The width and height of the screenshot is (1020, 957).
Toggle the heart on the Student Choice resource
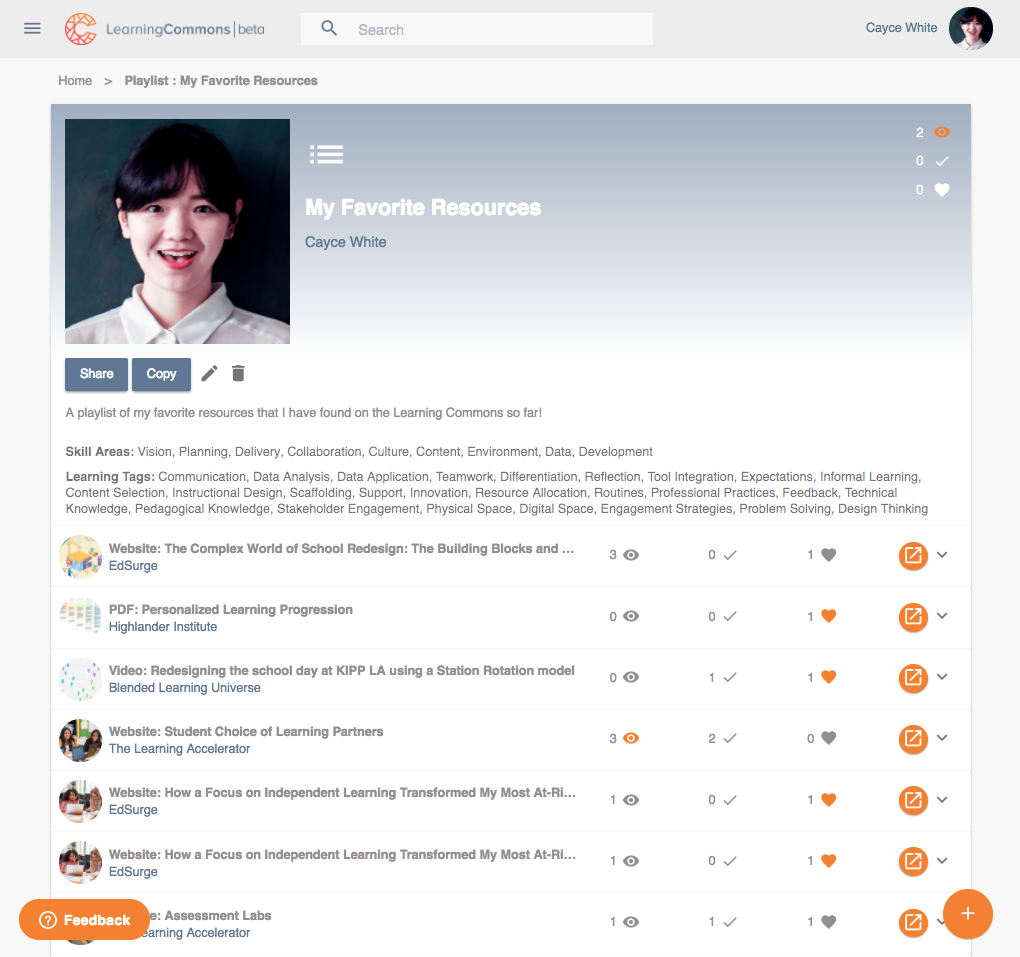coord(828,738)
